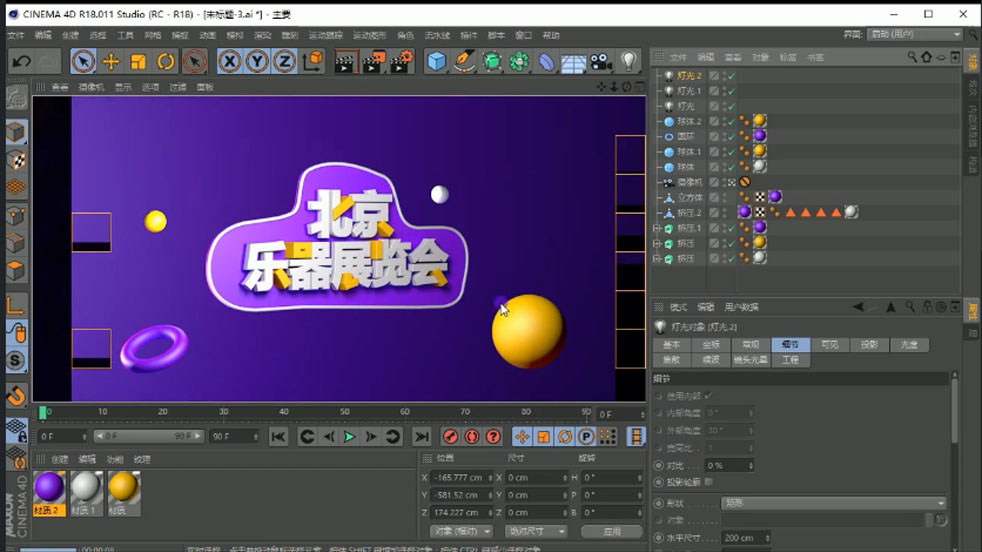This screenshot has width=982, height=552.
Task: Select the Scale tool icon
Action: 138,61
